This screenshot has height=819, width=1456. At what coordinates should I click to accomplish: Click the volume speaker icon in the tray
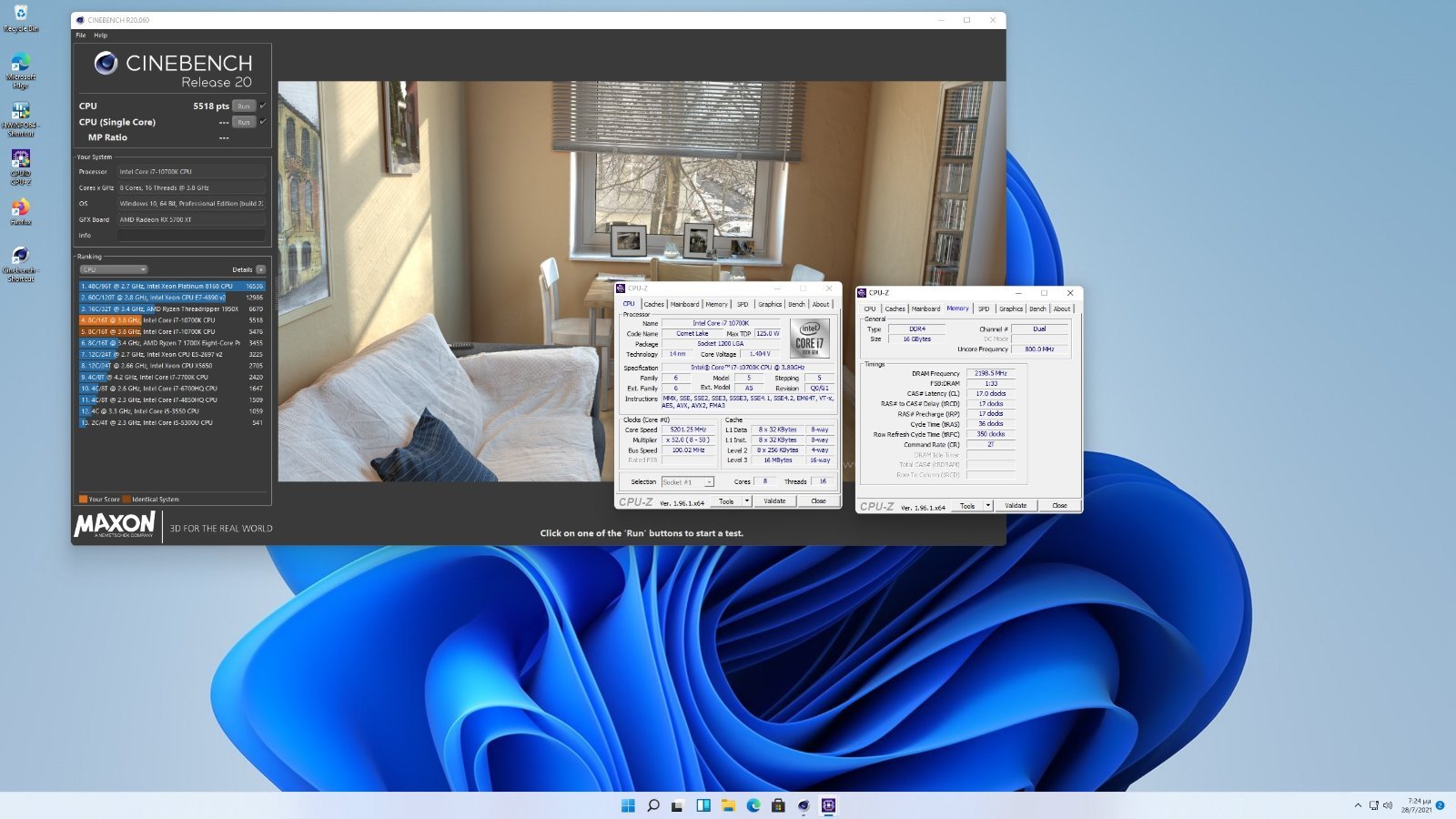[x=1388, y=805]
